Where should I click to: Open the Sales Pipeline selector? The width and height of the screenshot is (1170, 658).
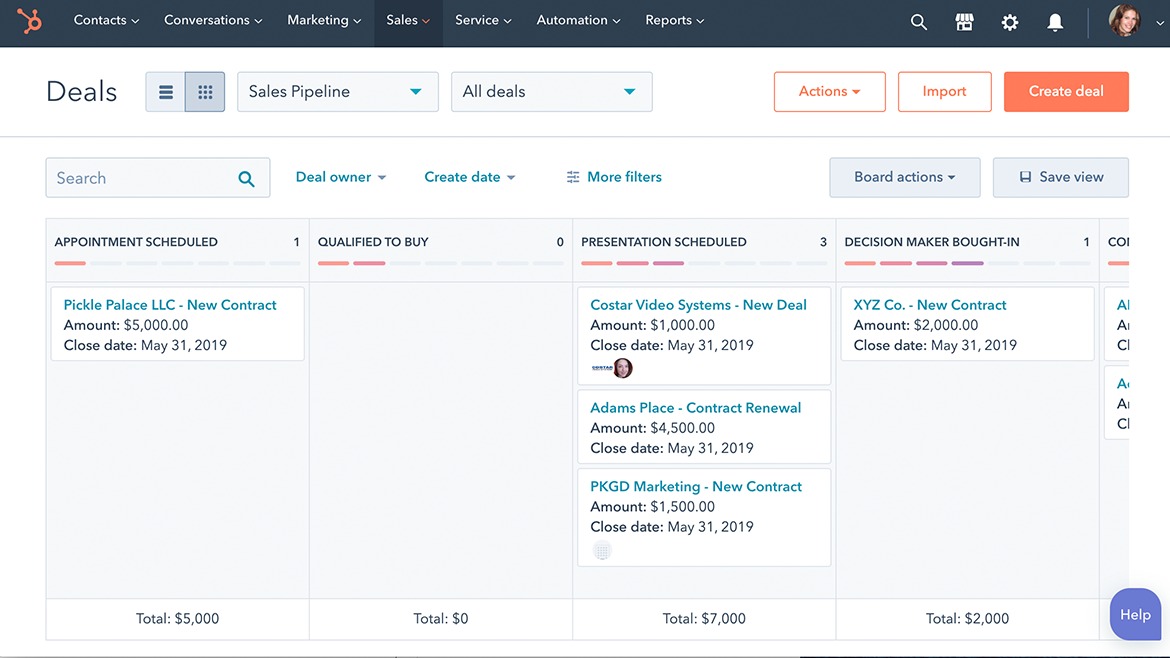[337, 91]
